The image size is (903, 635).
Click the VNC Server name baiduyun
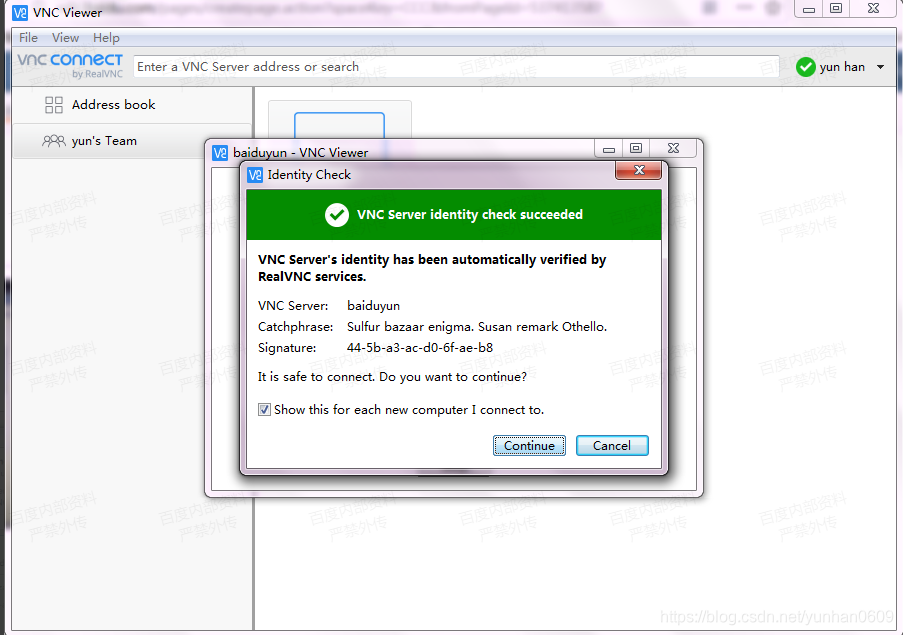tap(373, 306)
